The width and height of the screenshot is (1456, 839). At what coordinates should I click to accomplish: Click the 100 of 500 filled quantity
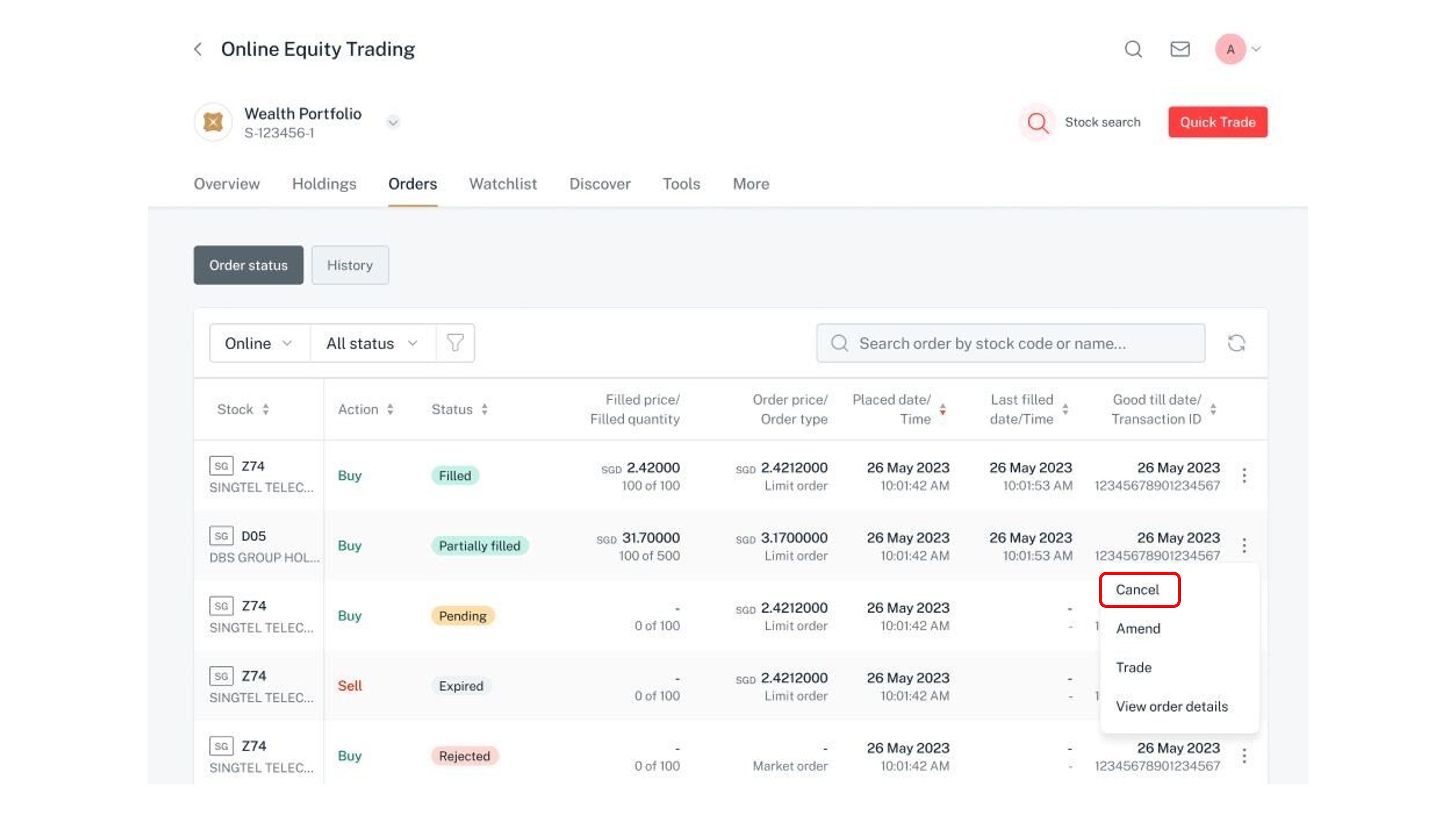point(649,556)
